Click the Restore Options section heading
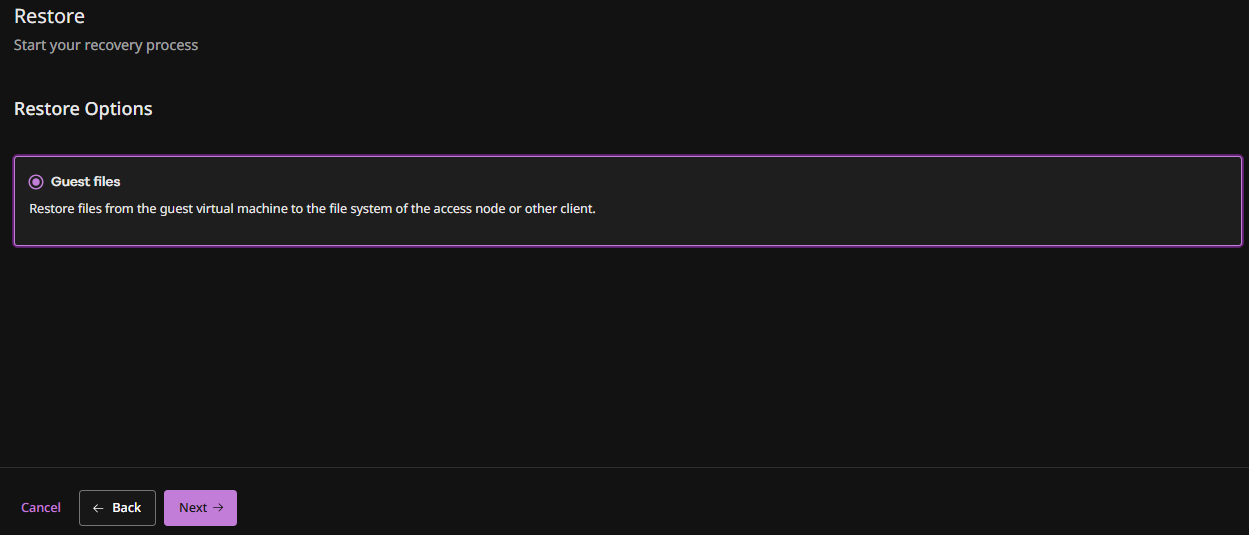This screenshot has width=1249, height=535. (83, 109)
